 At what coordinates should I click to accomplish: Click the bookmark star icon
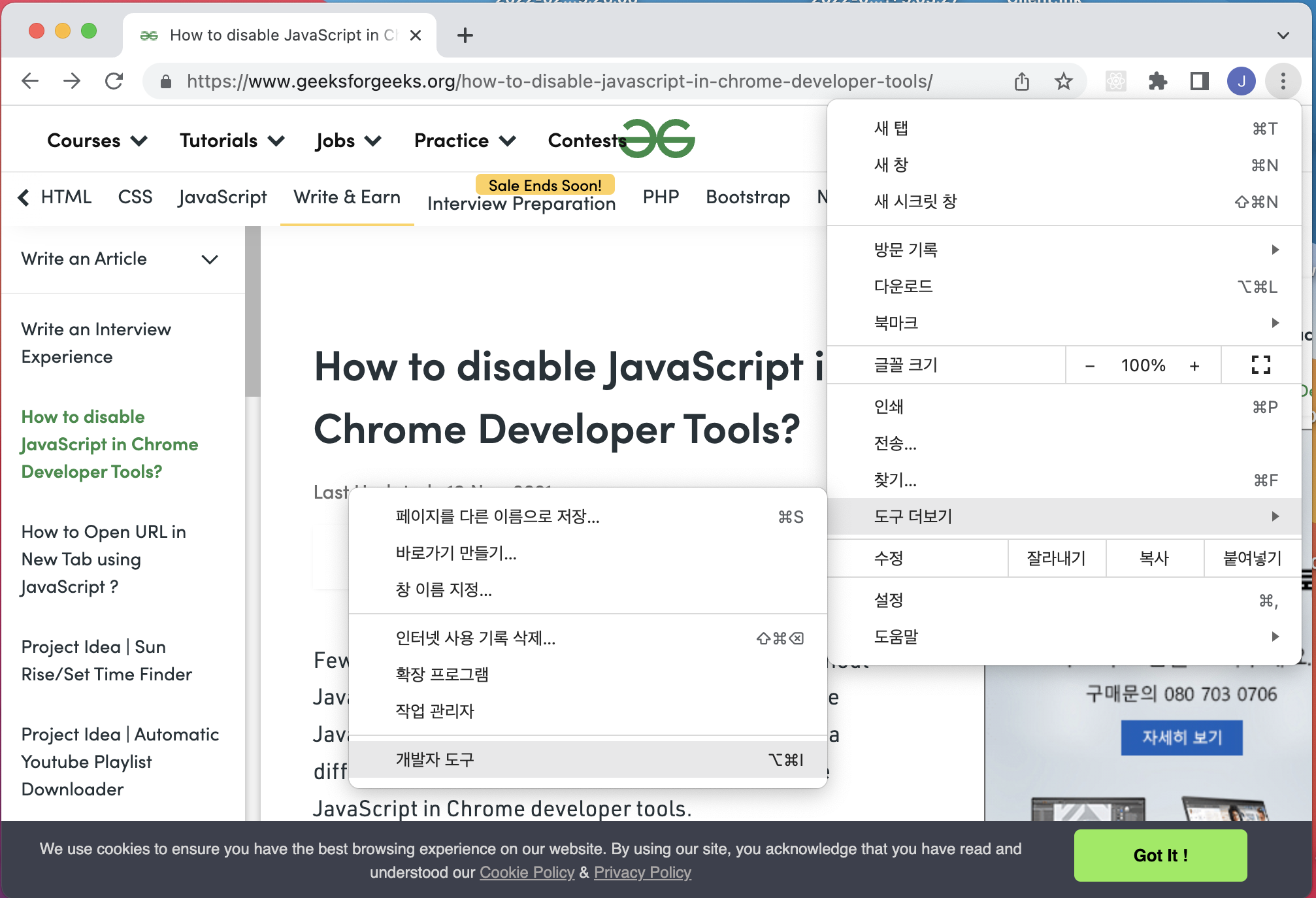(x=1063, y=81)
